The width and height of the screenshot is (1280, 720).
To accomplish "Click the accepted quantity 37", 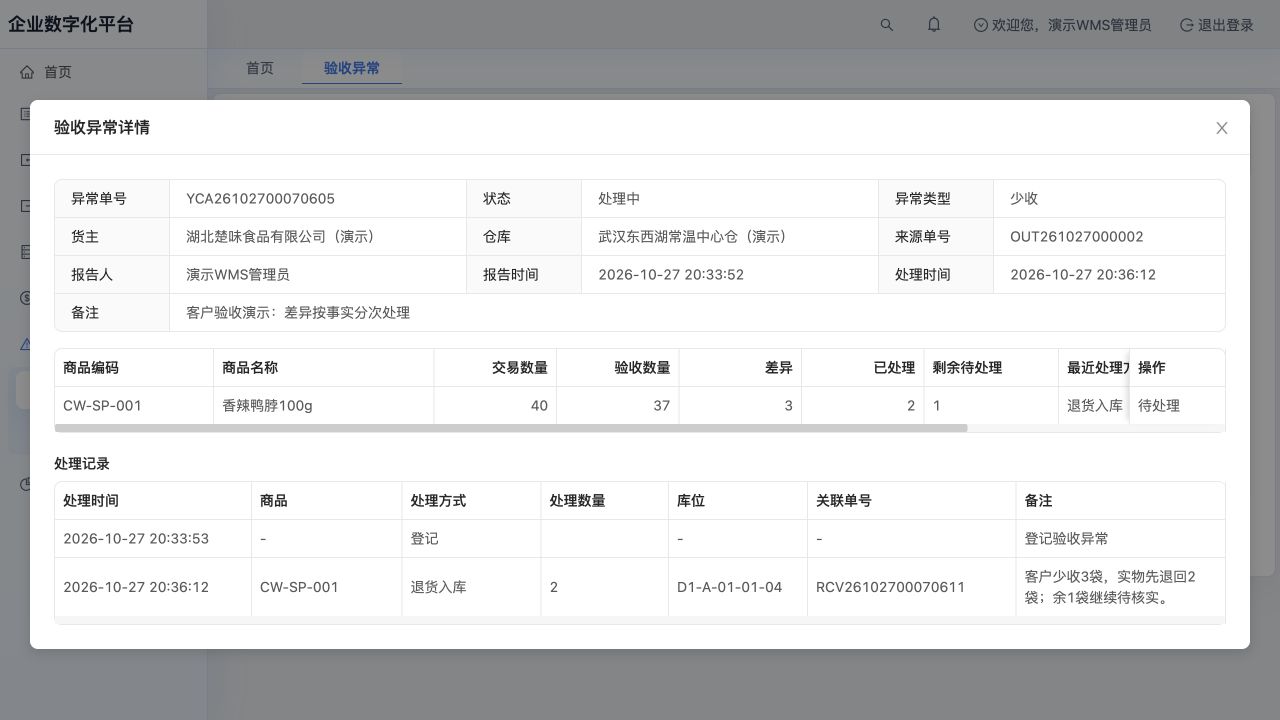I will coord(661,406).
